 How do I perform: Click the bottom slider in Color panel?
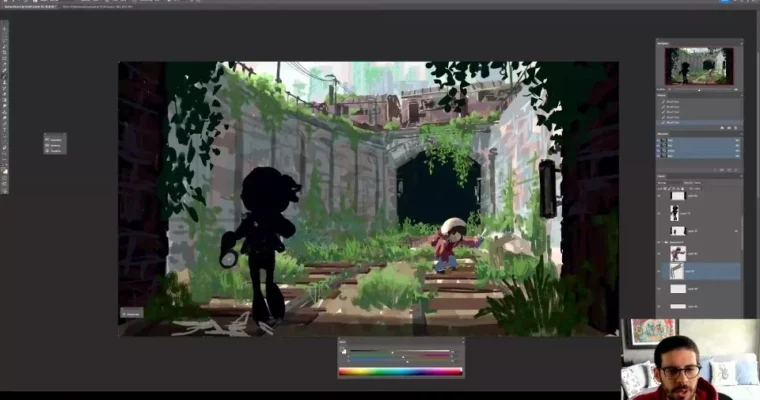point(401,361)
